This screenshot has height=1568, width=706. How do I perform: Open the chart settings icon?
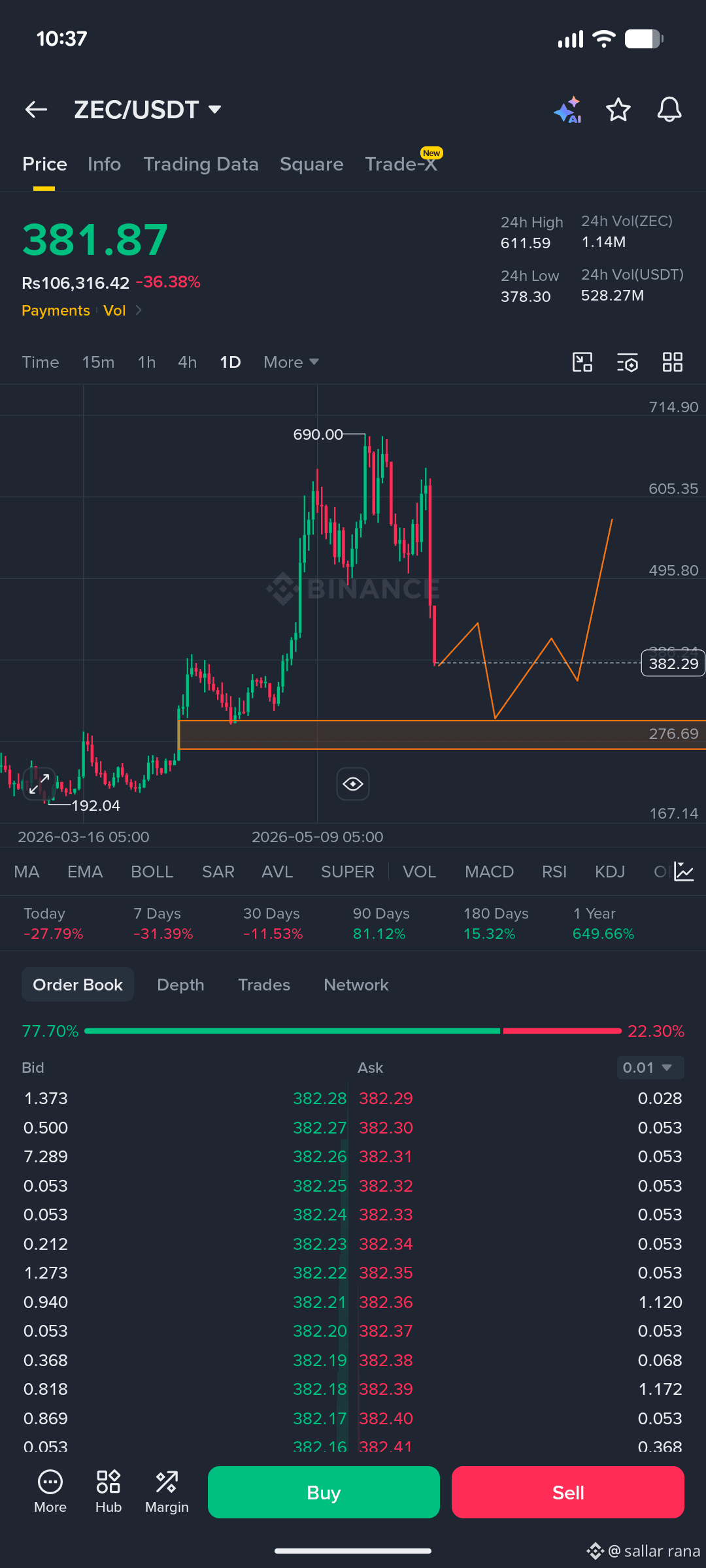(628, 362)
